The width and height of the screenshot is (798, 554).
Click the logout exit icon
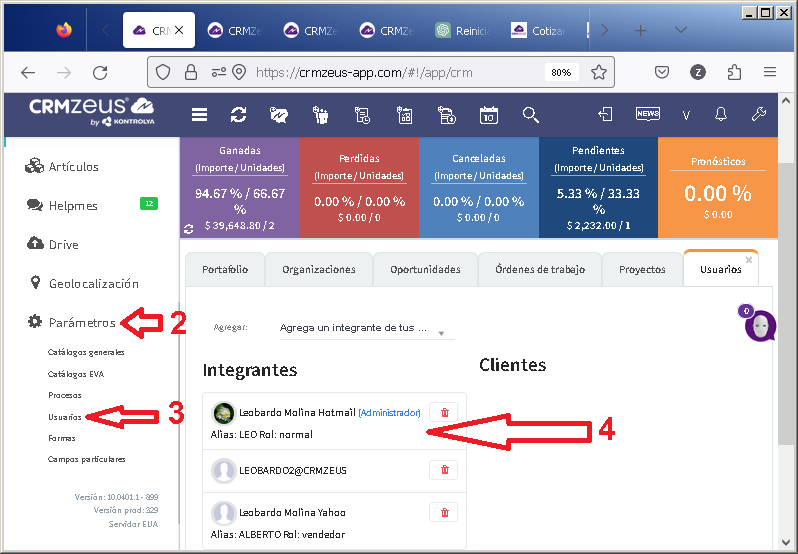coord(606,114)
